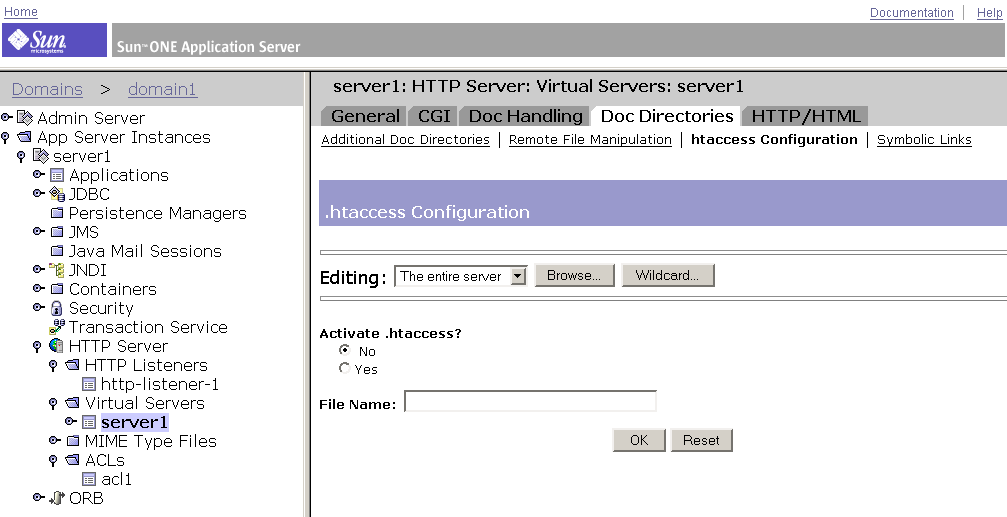Screen dimensions: 1007x517
Task: Select the Transaction Service tree label
Action: [148, 327]
